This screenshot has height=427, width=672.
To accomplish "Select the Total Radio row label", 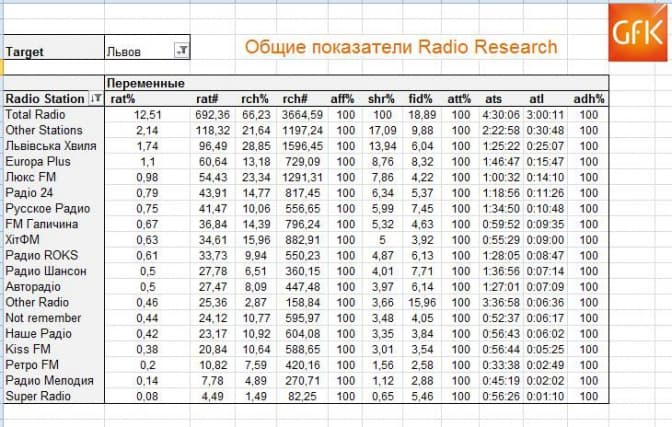I will [x=35, y=115].
